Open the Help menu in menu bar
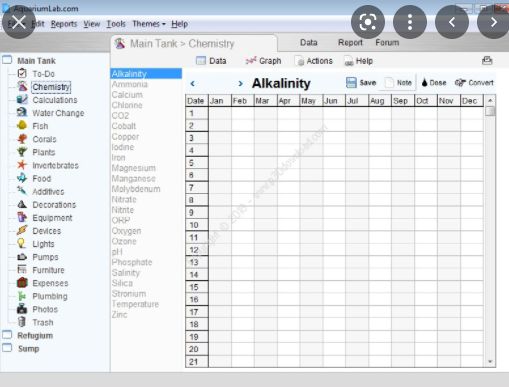The height and width of the screenshot is (387, 509). [179, 24]
